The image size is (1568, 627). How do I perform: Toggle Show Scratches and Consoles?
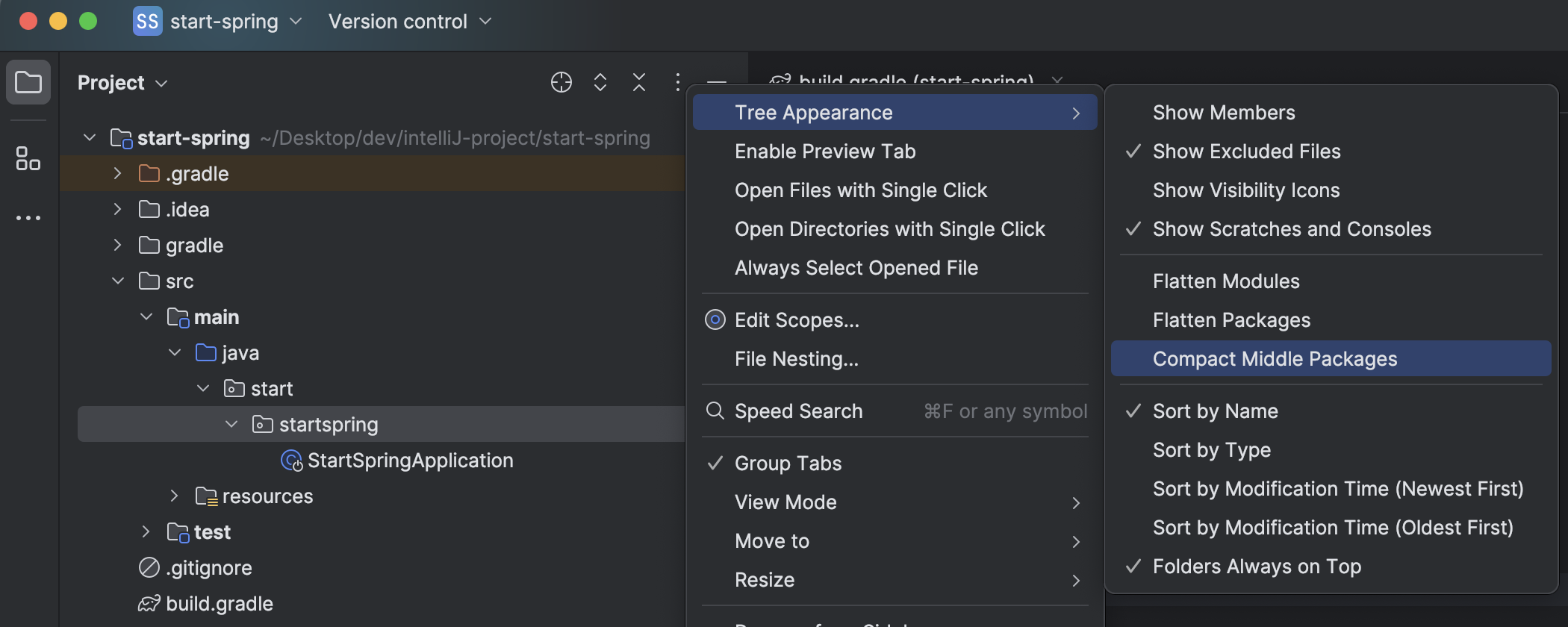[1331, 229]
